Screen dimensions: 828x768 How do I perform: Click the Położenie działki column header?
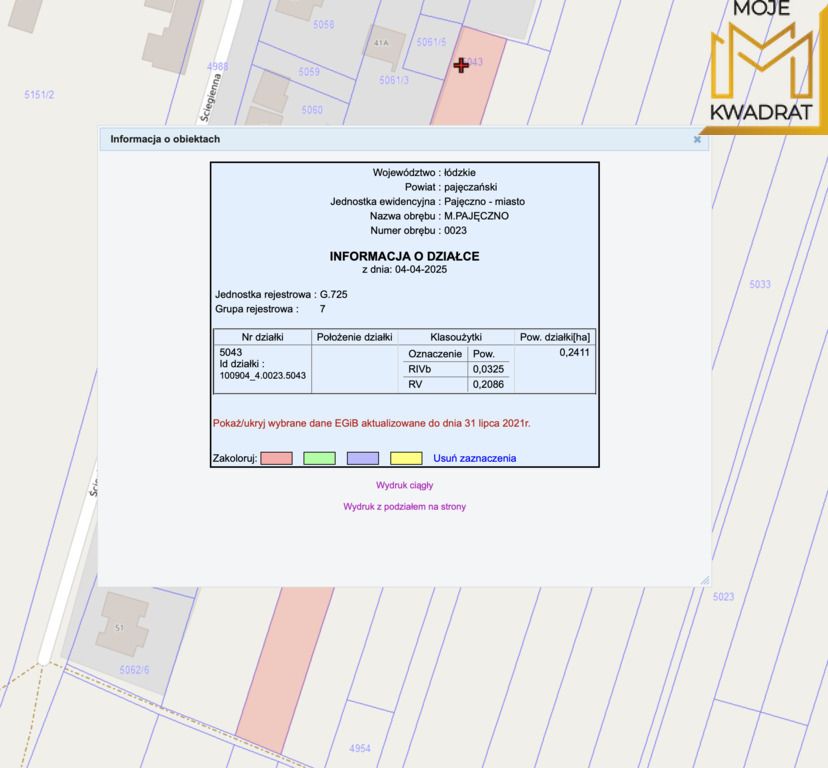[354, 337]
